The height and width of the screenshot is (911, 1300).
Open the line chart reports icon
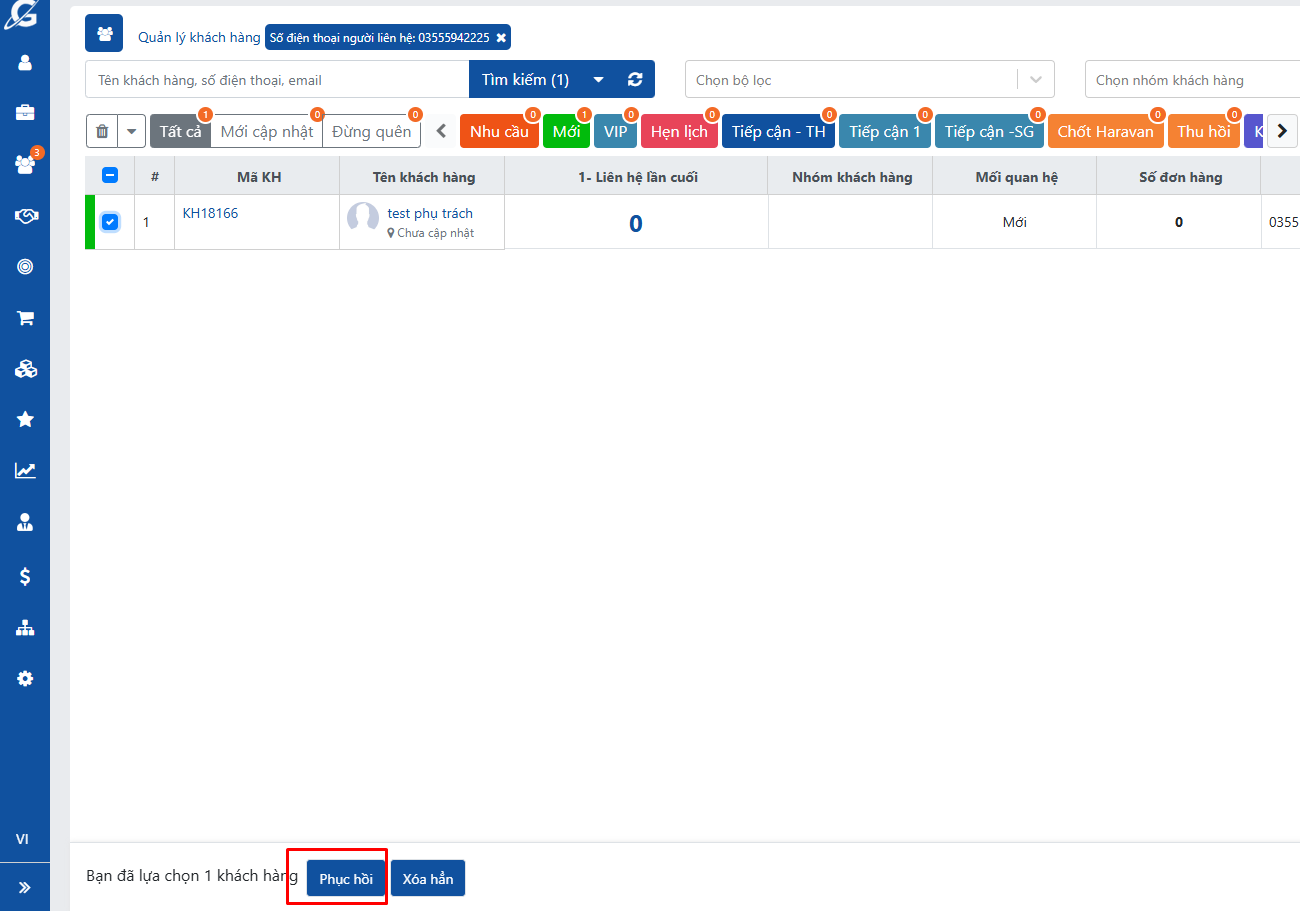point(25,471)
